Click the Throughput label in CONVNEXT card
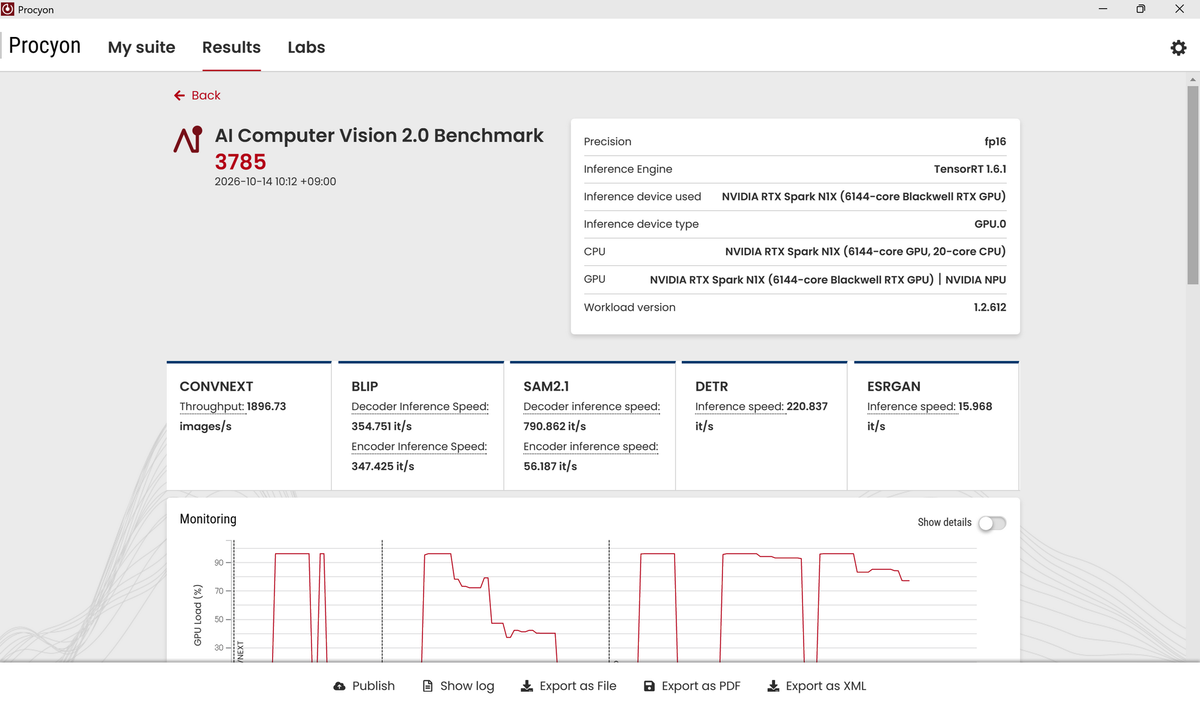1200x708 pixels. [211, 407]
